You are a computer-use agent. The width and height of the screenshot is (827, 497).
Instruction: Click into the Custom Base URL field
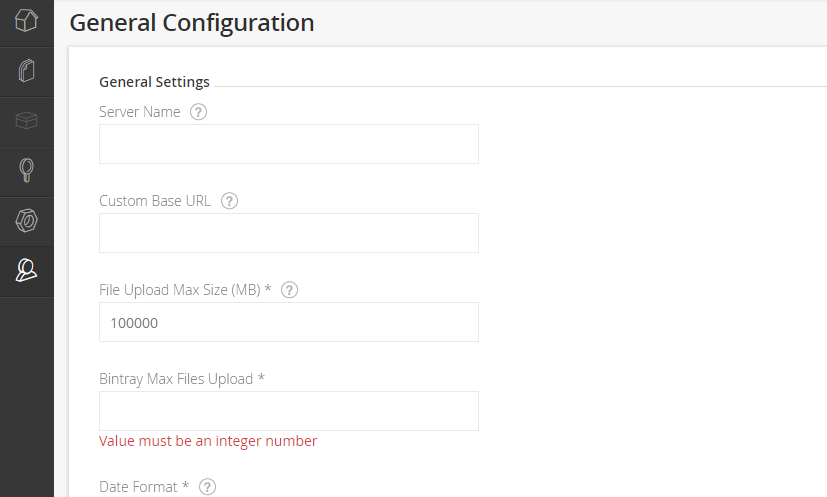pyautogui.click(x=288, y=233)
